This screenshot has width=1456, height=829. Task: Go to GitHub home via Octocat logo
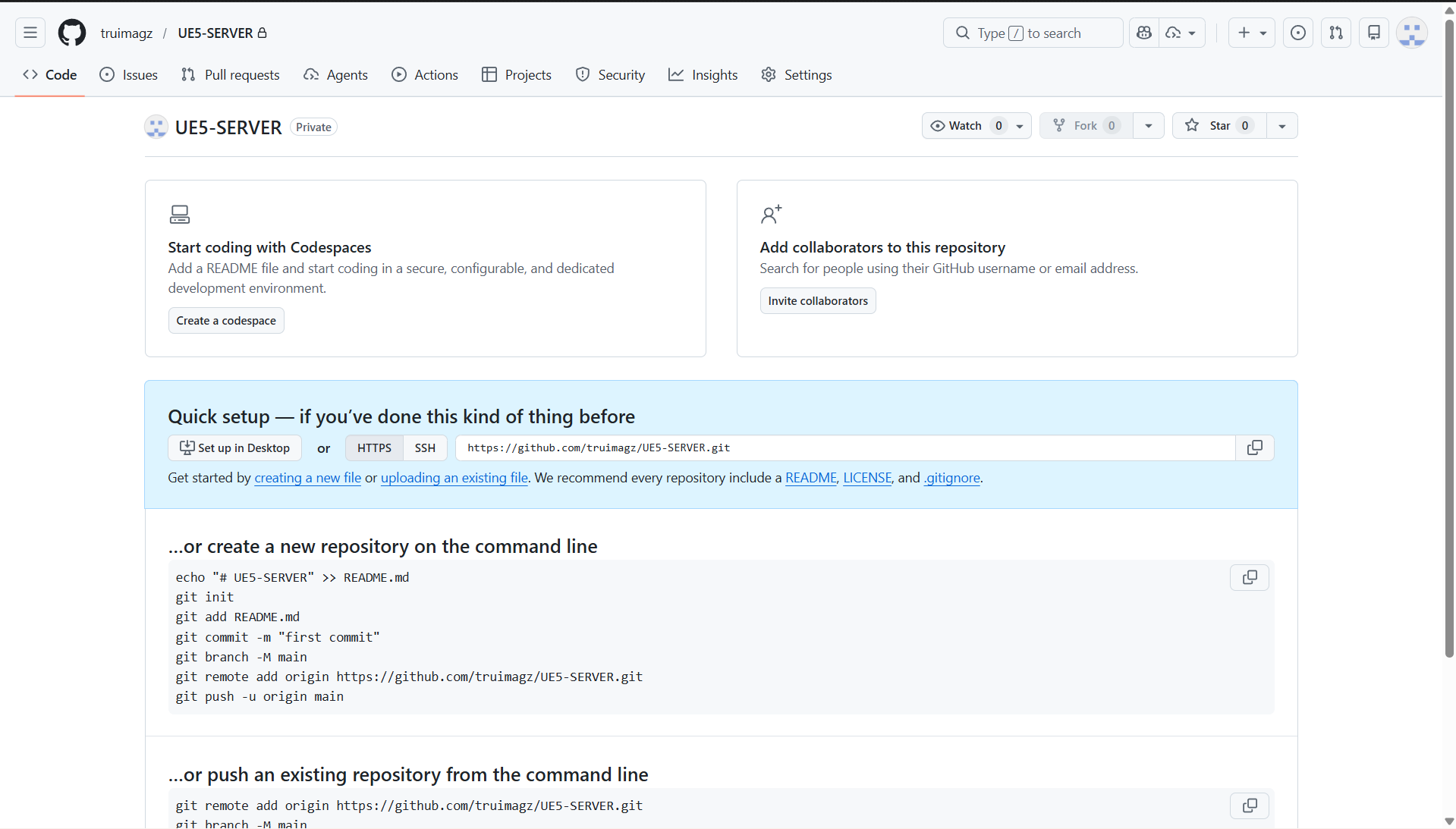(x=72, y=33)
